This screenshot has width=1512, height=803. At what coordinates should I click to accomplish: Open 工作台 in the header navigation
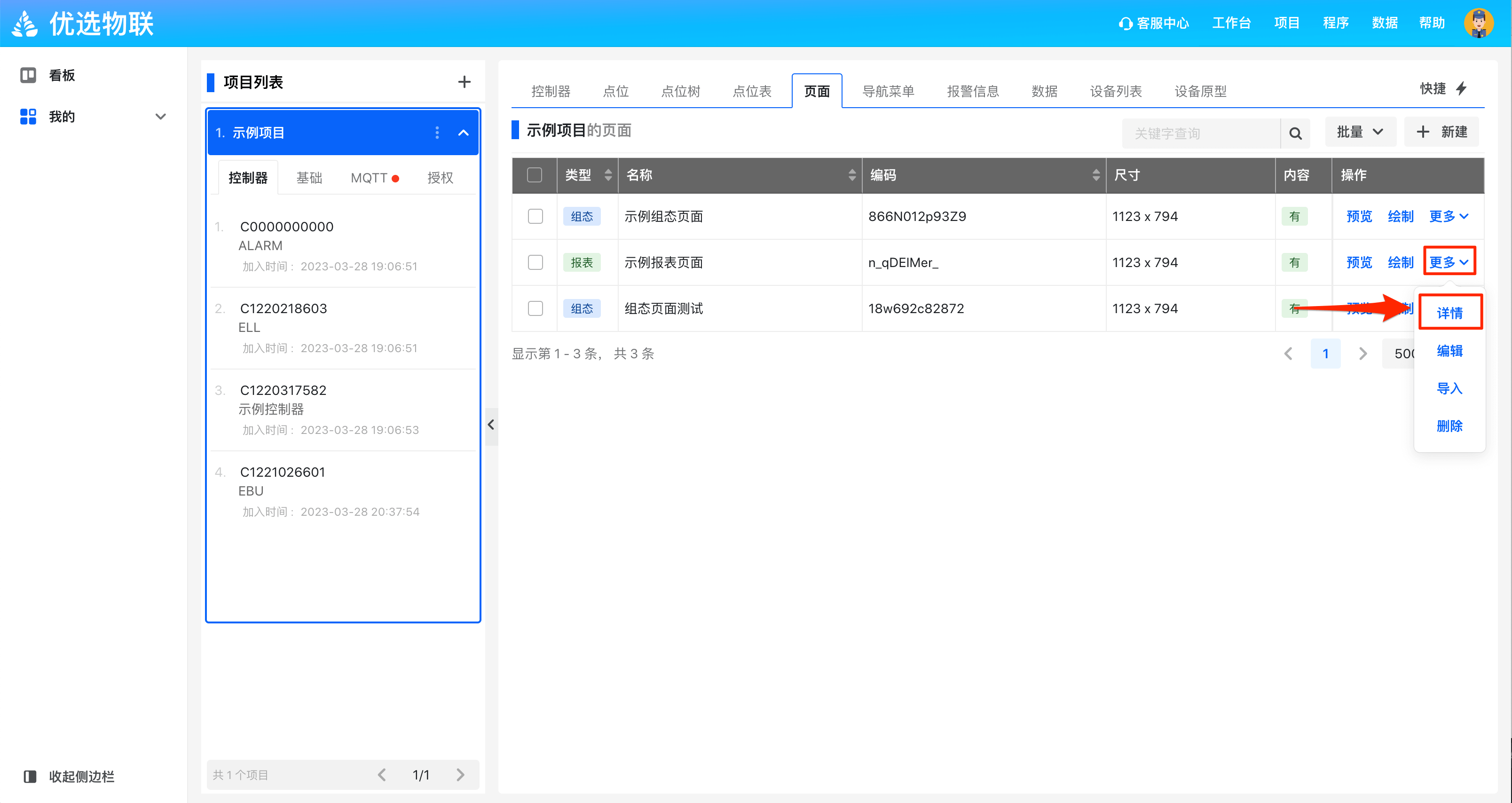point(1231,24)
